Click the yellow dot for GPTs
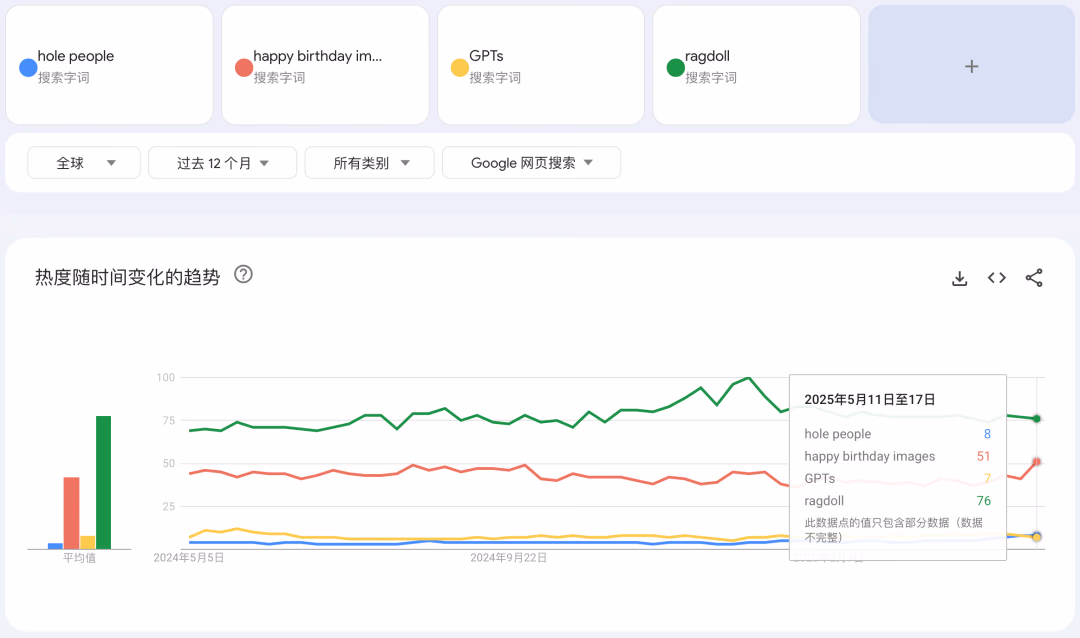The height and width of the screenshot is (638, 1080). 459,68
